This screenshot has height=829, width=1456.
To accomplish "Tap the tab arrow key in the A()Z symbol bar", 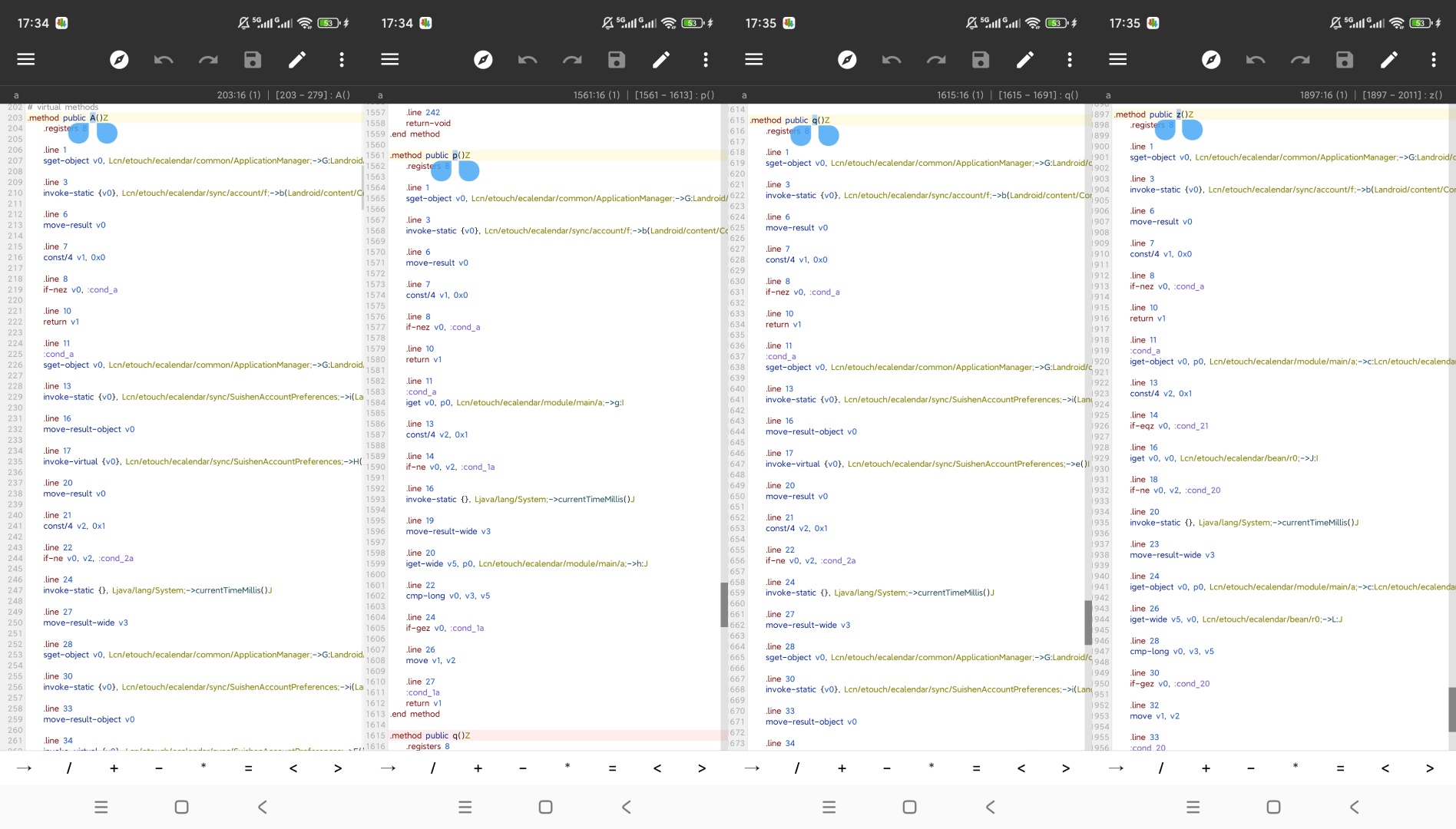I will point(24,768).
